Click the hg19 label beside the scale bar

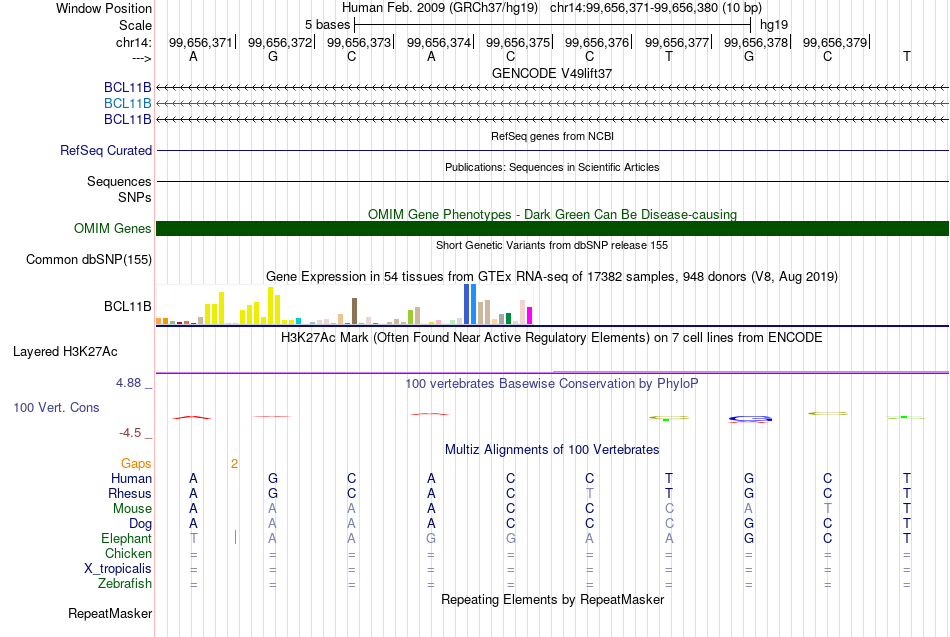point(774,25)
